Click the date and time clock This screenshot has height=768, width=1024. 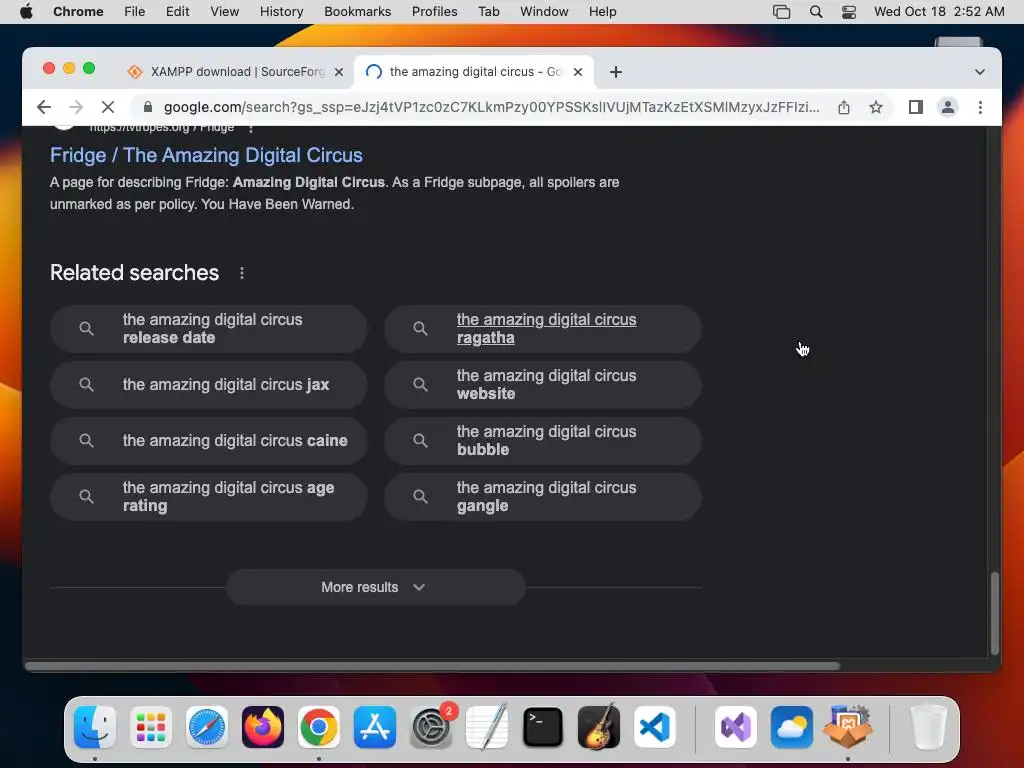tap(939, 12)
